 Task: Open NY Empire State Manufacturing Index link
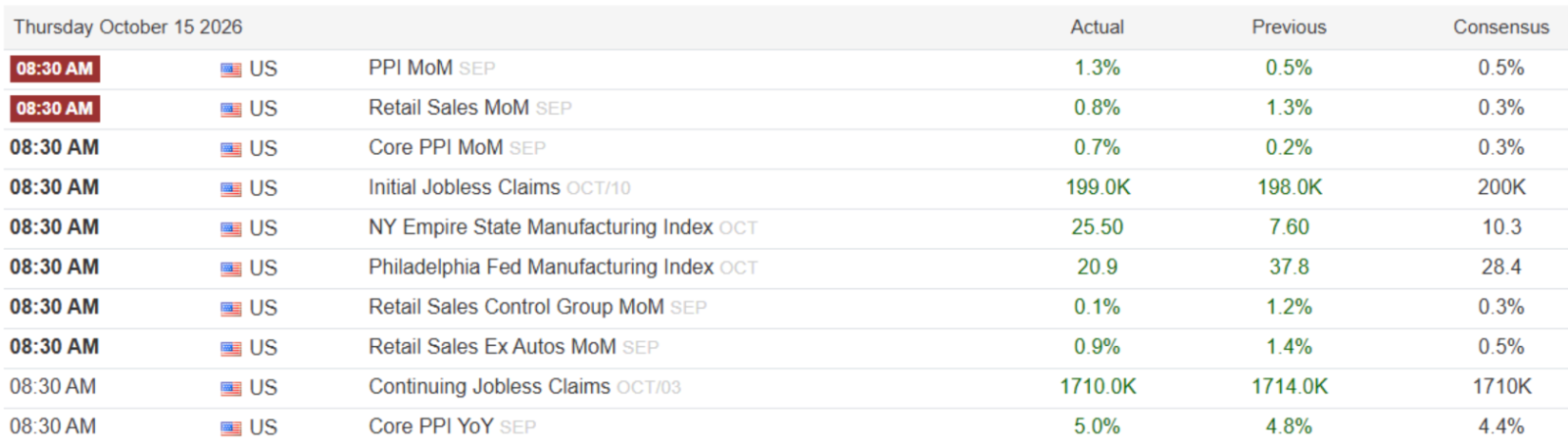(541, 227)
